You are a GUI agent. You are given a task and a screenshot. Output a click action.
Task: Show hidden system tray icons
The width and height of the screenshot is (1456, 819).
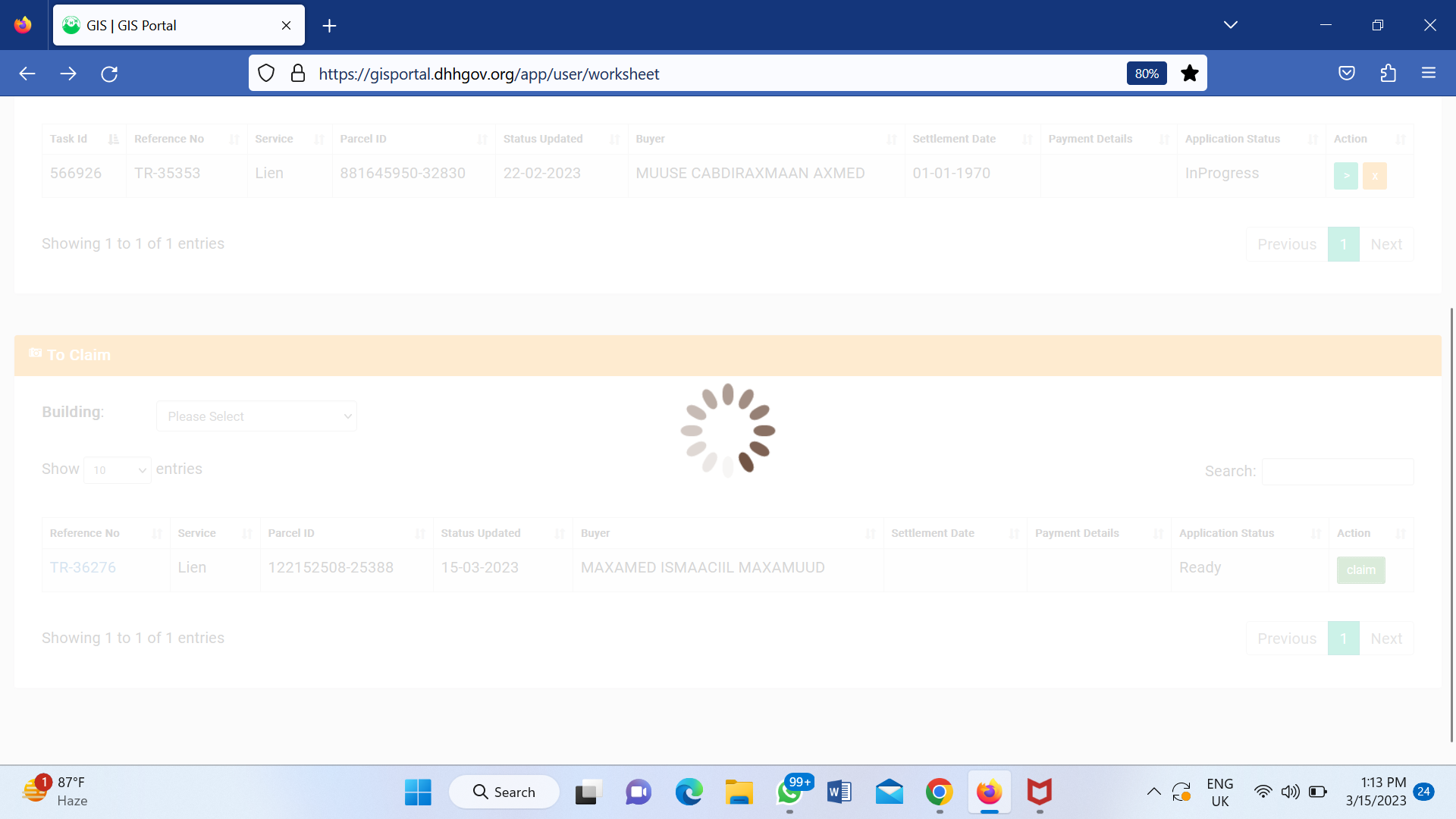coord(1153,792)
